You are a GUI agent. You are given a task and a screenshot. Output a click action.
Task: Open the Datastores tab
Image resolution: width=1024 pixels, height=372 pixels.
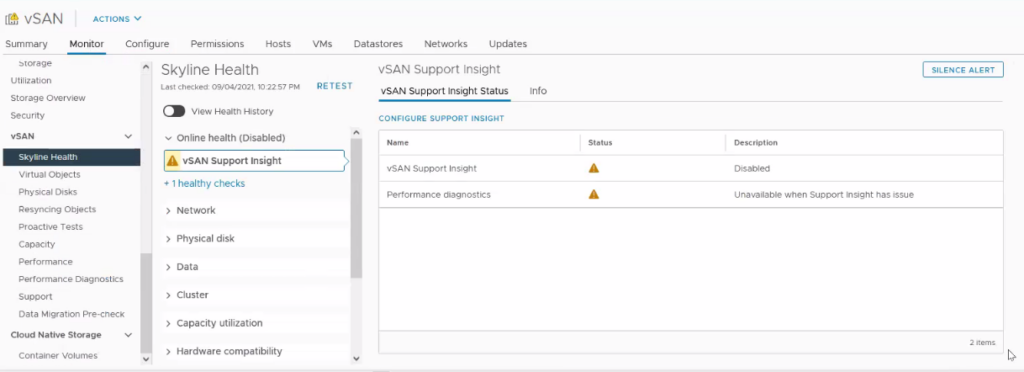tap(378, 44)
